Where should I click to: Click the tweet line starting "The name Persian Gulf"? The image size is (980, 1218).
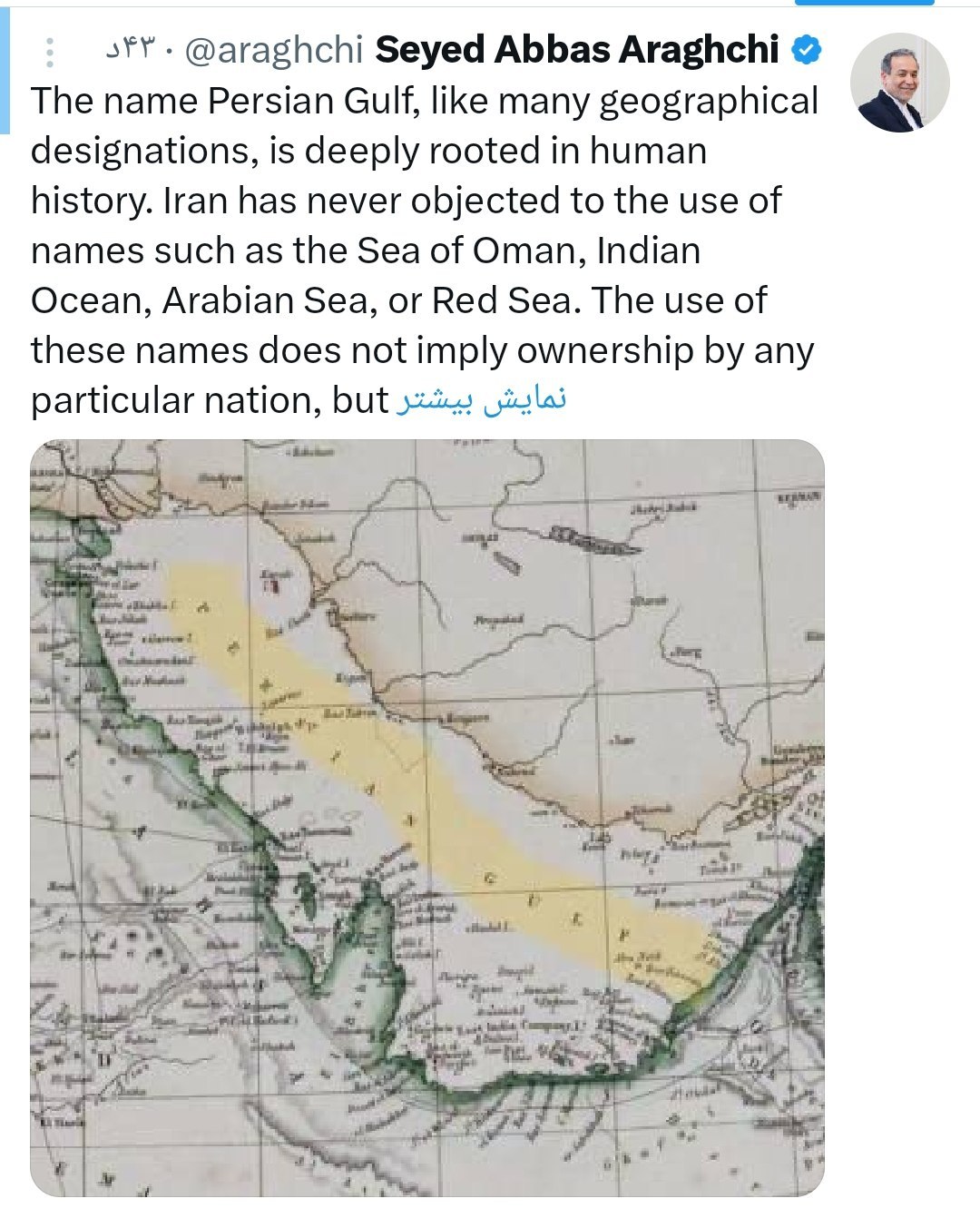(425, 101)
